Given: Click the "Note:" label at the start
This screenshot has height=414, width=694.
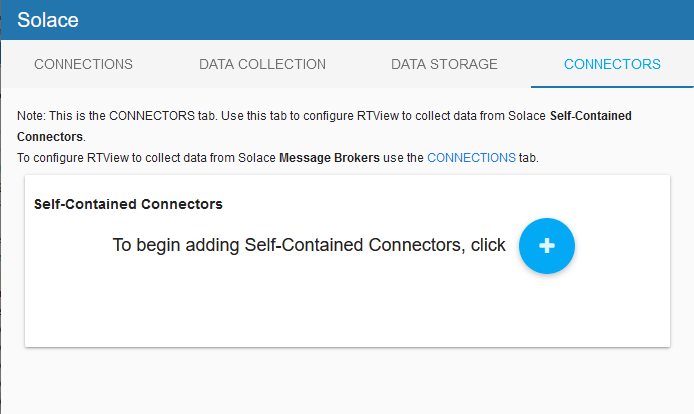Looking at the screenshot, I should (x=31, y=117).
